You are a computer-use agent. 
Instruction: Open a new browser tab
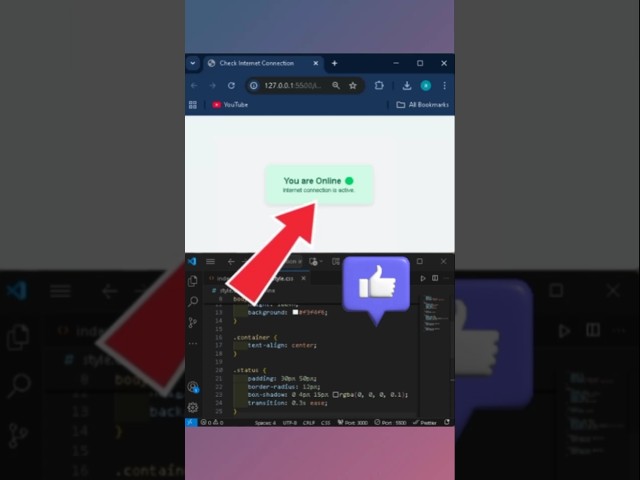click(x=334, y=63)
